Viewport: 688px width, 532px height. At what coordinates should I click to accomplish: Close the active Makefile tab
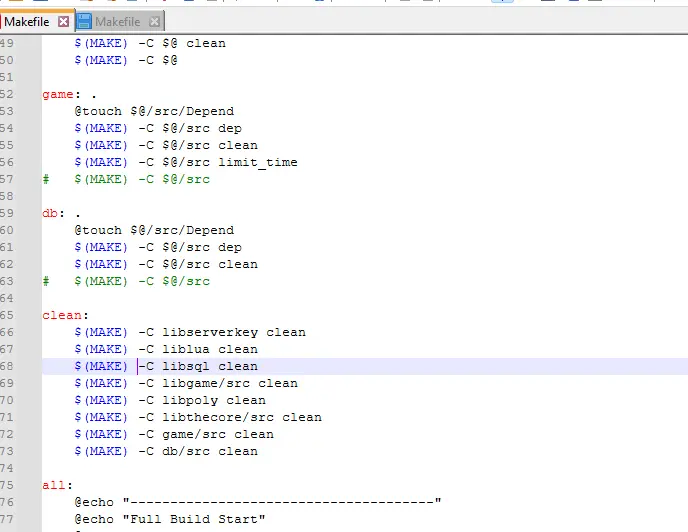coord(64,22)
